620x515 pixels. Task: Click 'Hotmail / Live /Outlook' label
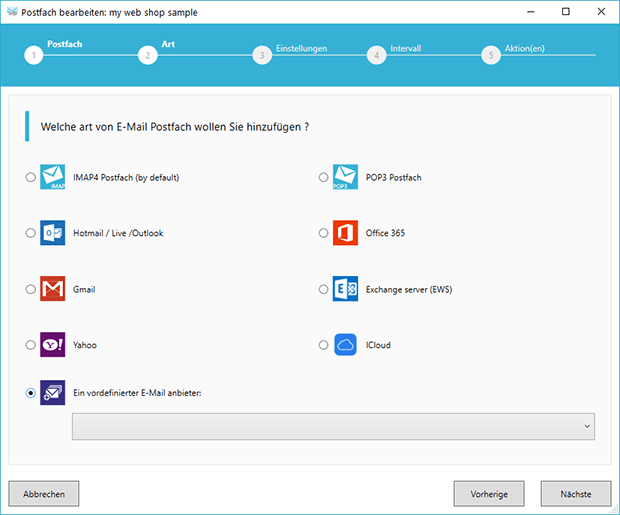pos(118,233)
